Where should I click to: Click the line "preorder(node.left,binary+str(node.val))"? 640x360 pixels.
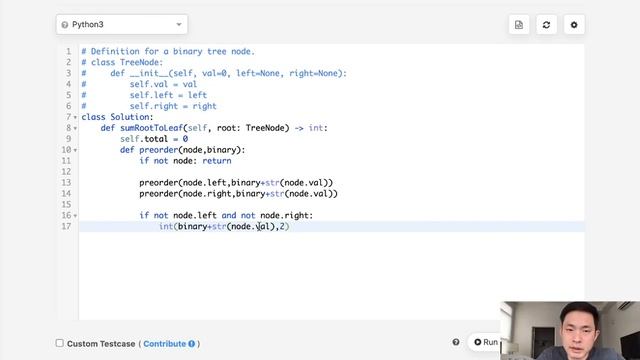tap(236, 182)
